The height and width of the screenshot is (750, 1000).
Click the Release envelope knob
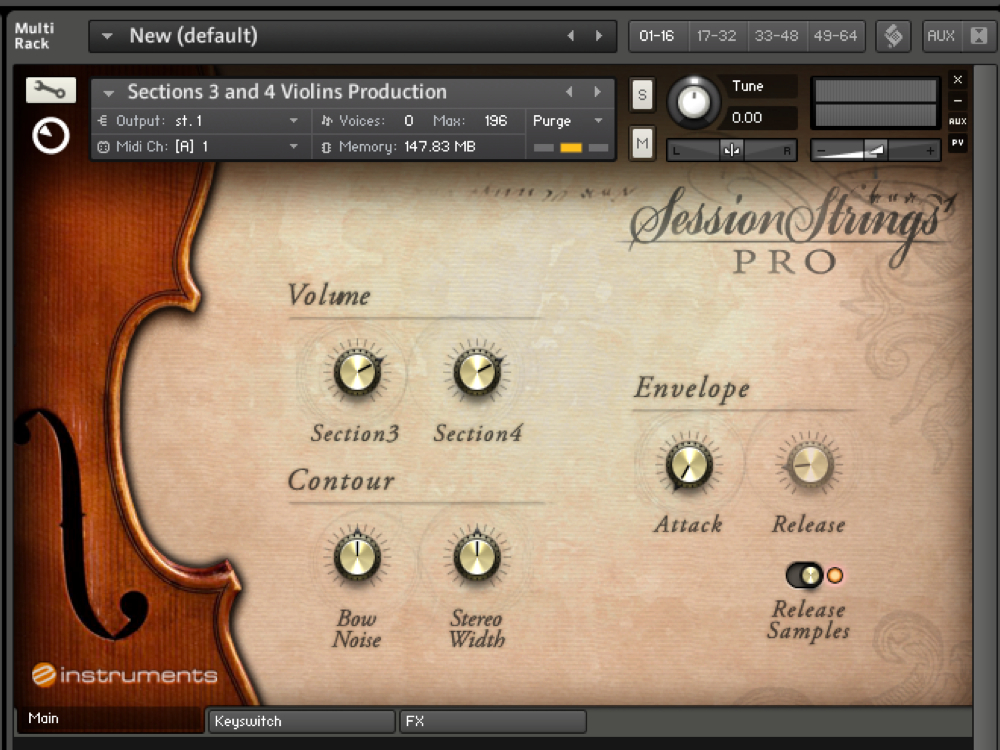809,464
